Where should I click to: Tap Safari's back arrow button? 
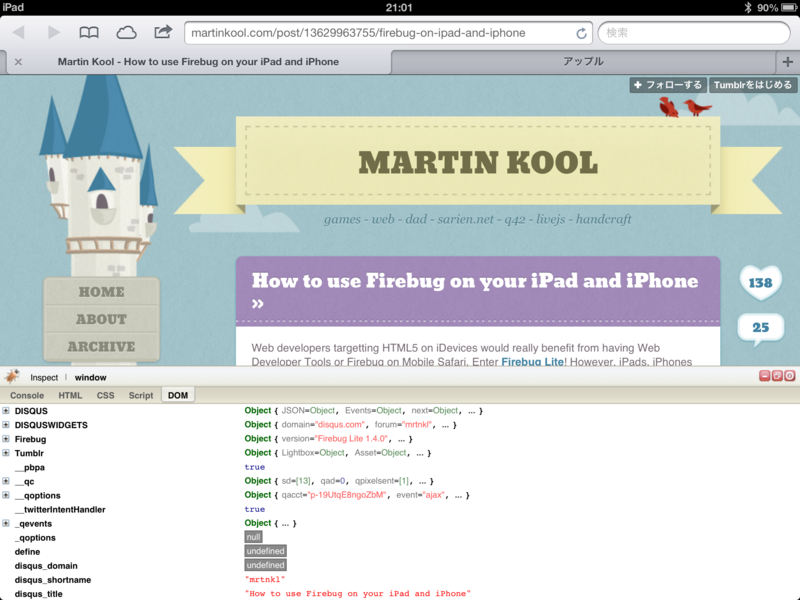(19, 33)
